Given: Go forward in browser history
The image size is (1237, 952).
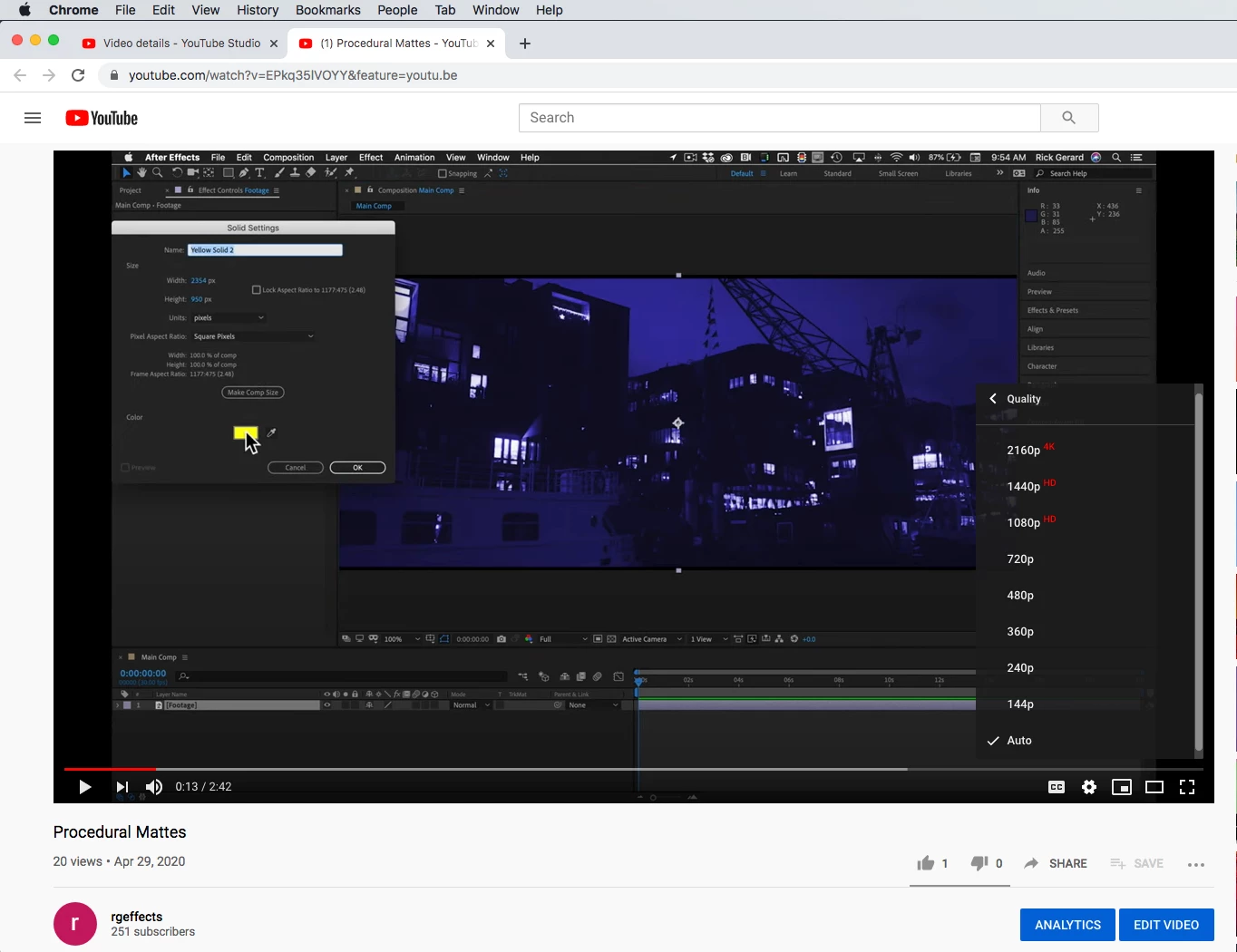Looking at the screenshot, I should (x=49, y=75).
